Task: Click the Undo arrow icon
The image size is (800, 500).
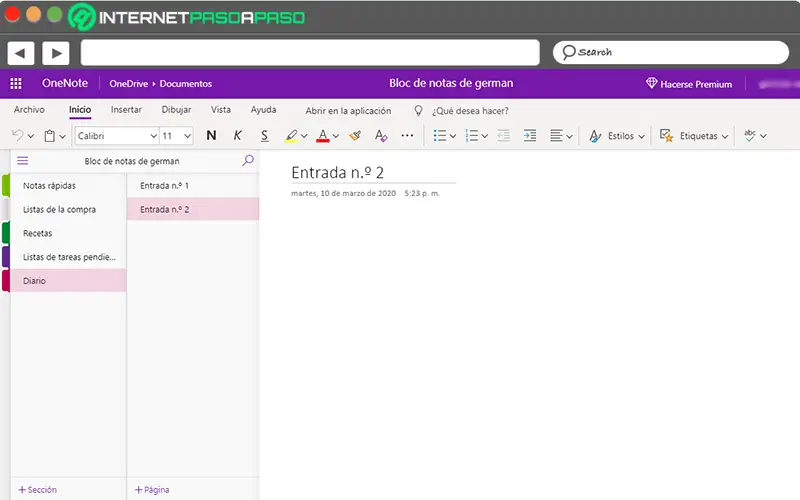Action: click(17, 136)
